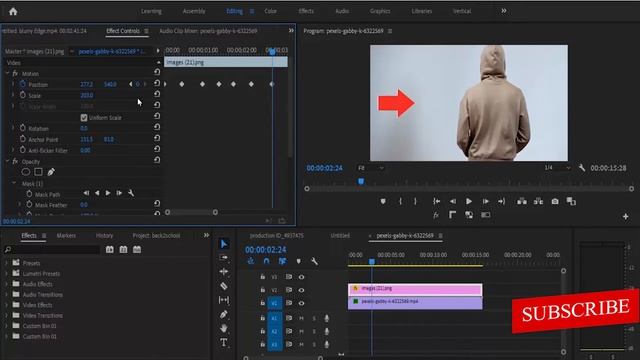Collapse the Mask (1) section
Viewport: 640px width, 360px height.
click(14, 184)
